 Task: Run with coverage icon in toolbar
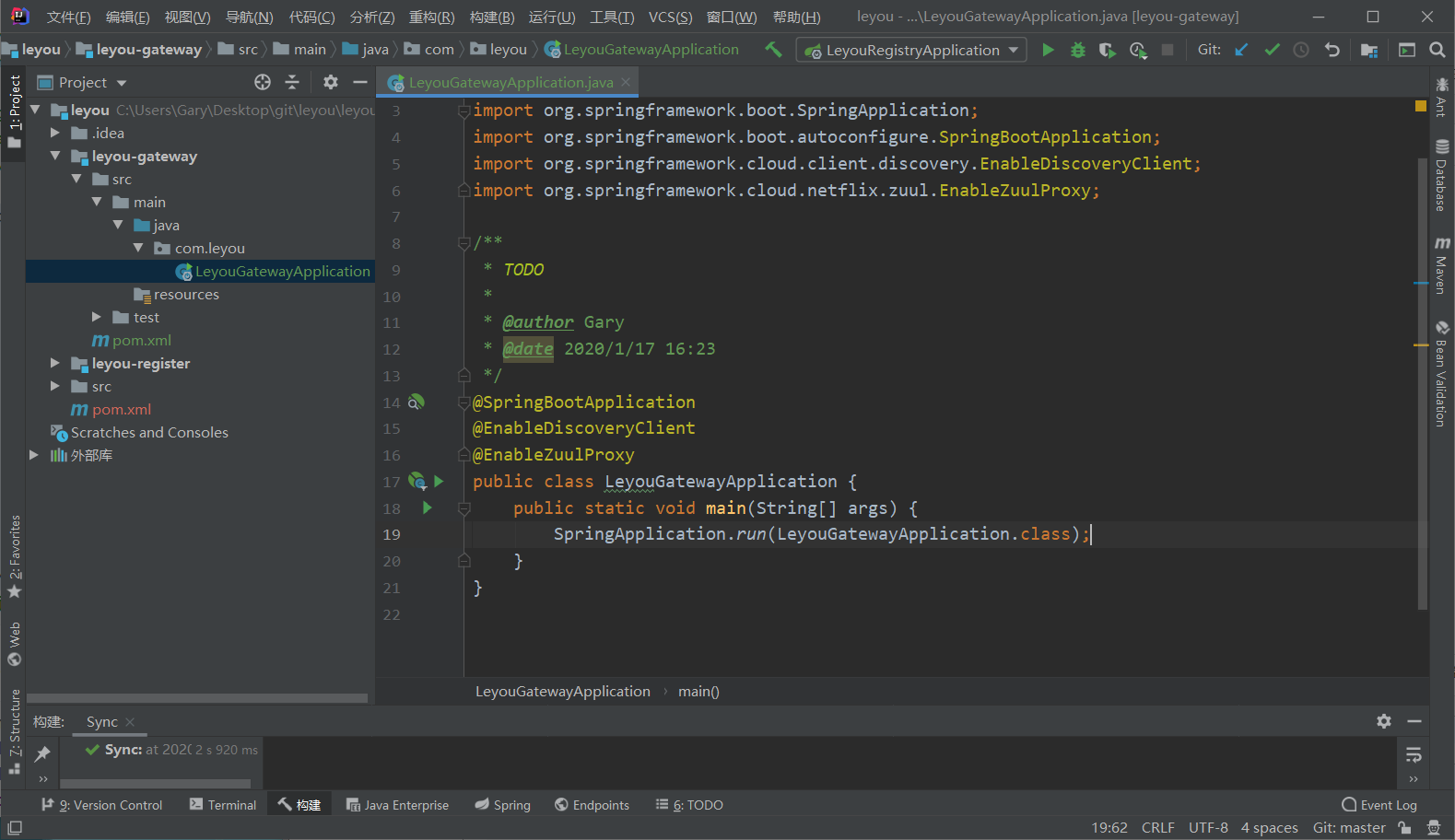click(1108, 50)
